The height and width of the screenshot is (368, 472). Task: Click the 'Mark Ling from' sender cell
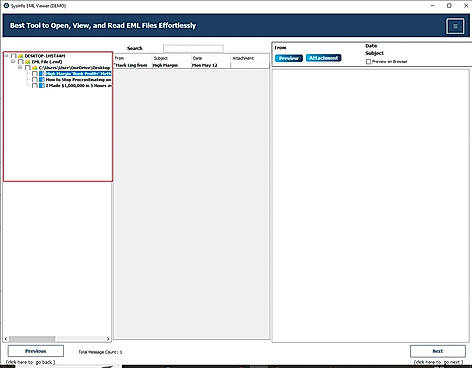[133, 65]
